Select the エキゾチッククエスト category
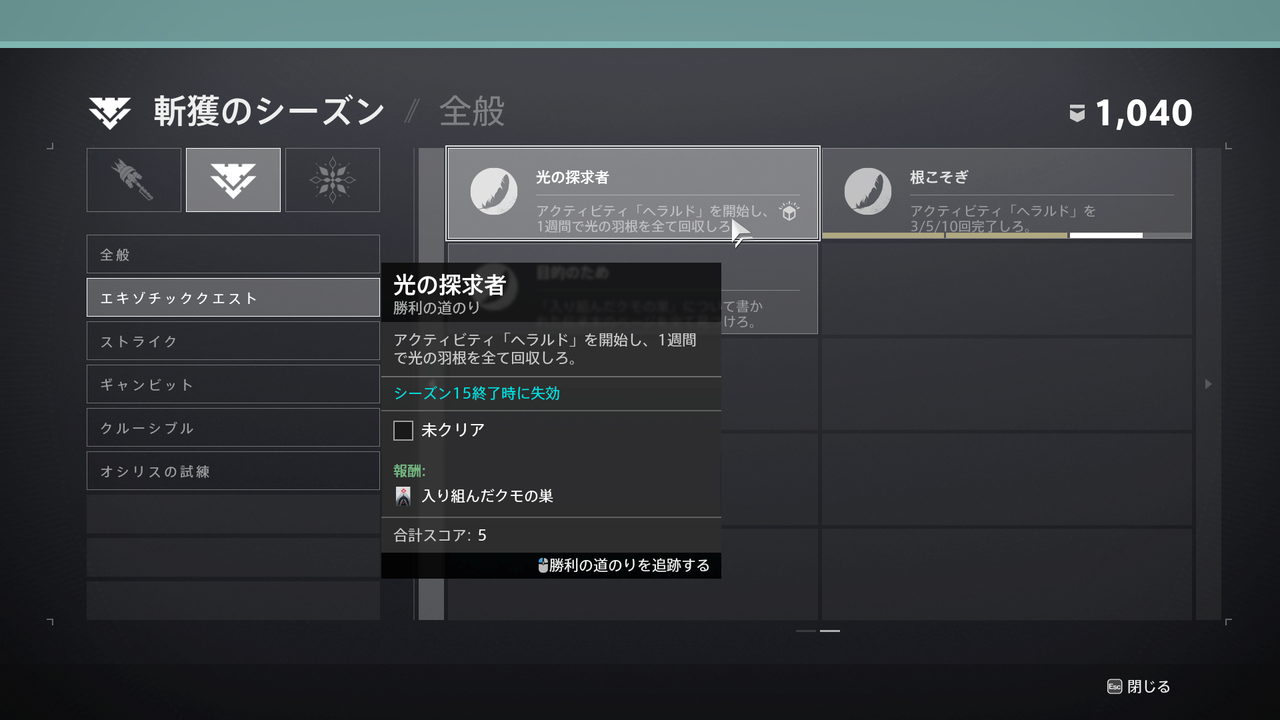Viewport: 1280px width, 720px height. pos(233,297)
